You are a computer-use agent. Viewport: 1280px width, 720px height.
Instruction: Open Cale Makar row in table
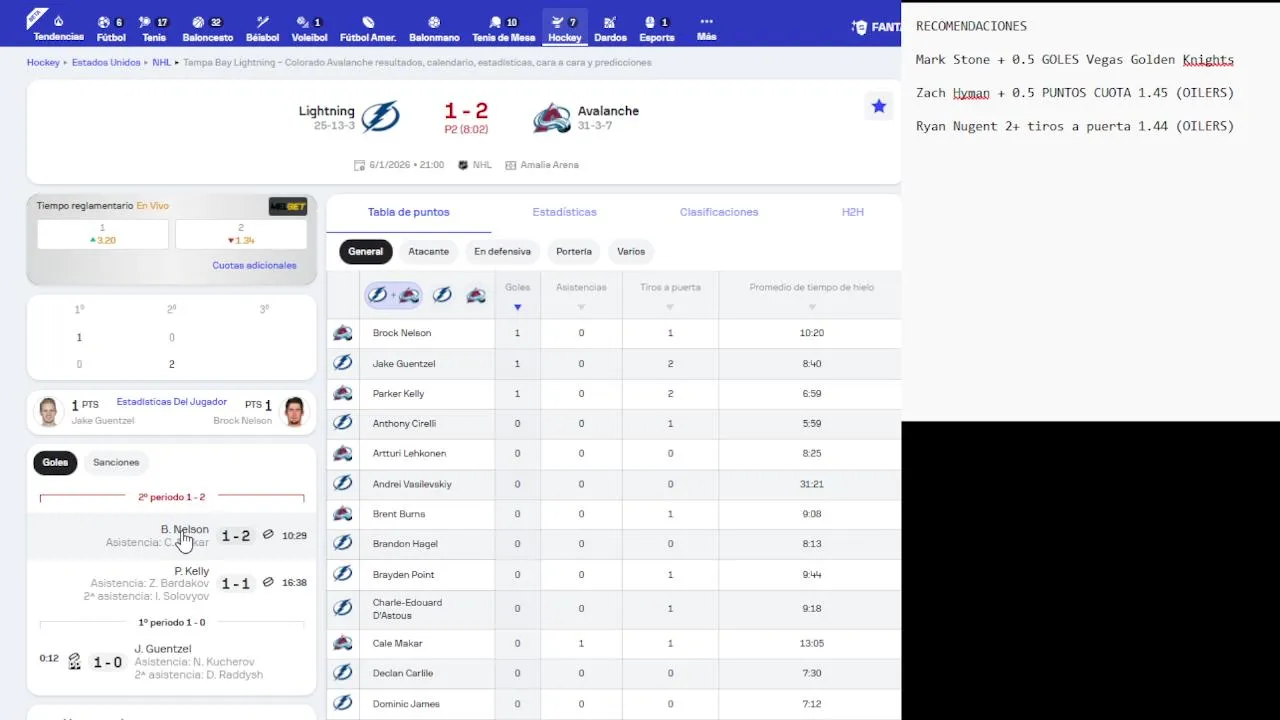click(x=614, y=643)
